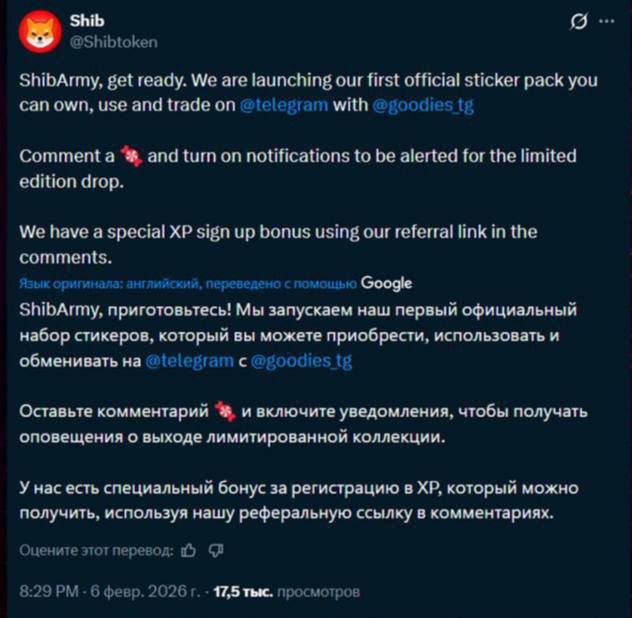Open the Grok icon beside the post
632x618 pixels.
pyautogui.click(x=578, y=22)
